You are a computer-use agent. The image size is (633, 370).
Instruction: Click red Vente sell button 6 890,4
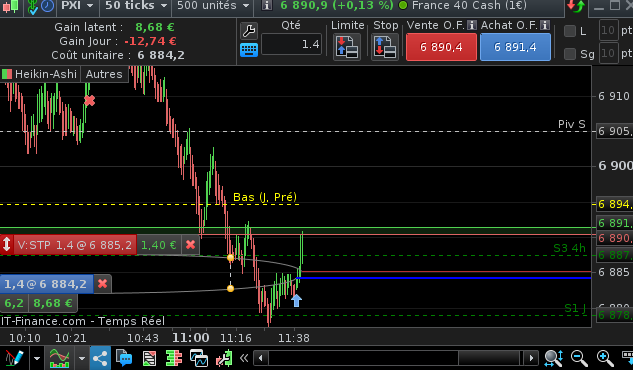click(x=441, y=47)
